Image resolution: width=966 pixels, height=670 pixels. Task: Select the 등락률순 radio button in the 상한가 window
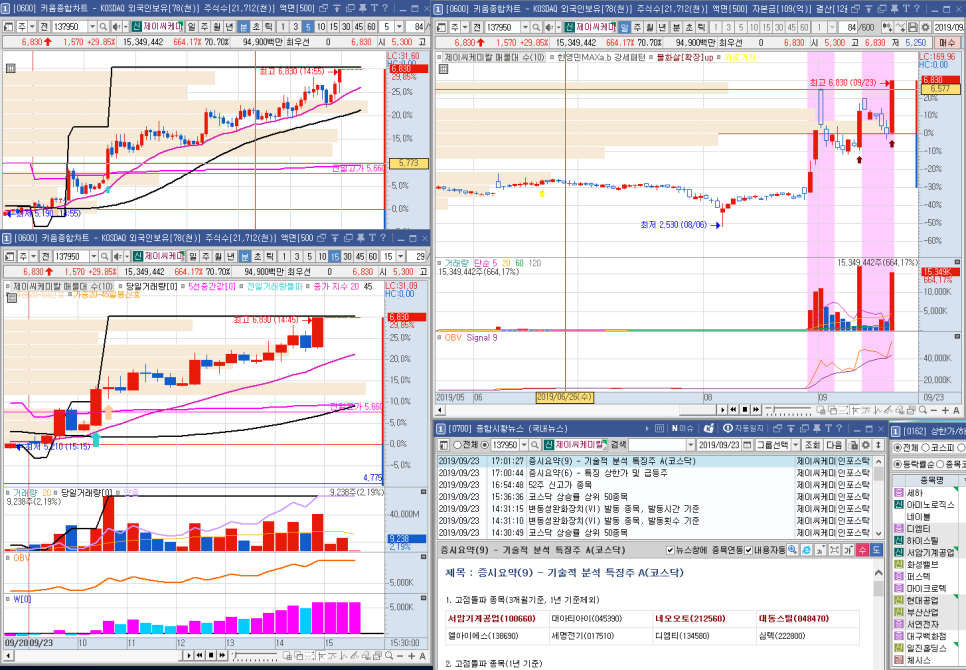point(898,464)
